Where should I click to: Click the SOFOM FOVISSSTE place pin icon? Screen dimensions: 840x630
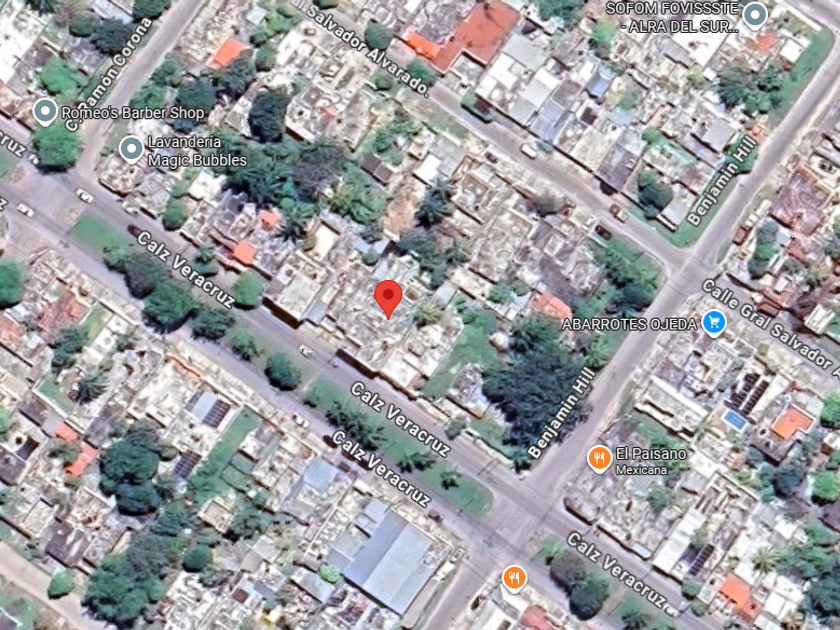(x=755, y=16)
